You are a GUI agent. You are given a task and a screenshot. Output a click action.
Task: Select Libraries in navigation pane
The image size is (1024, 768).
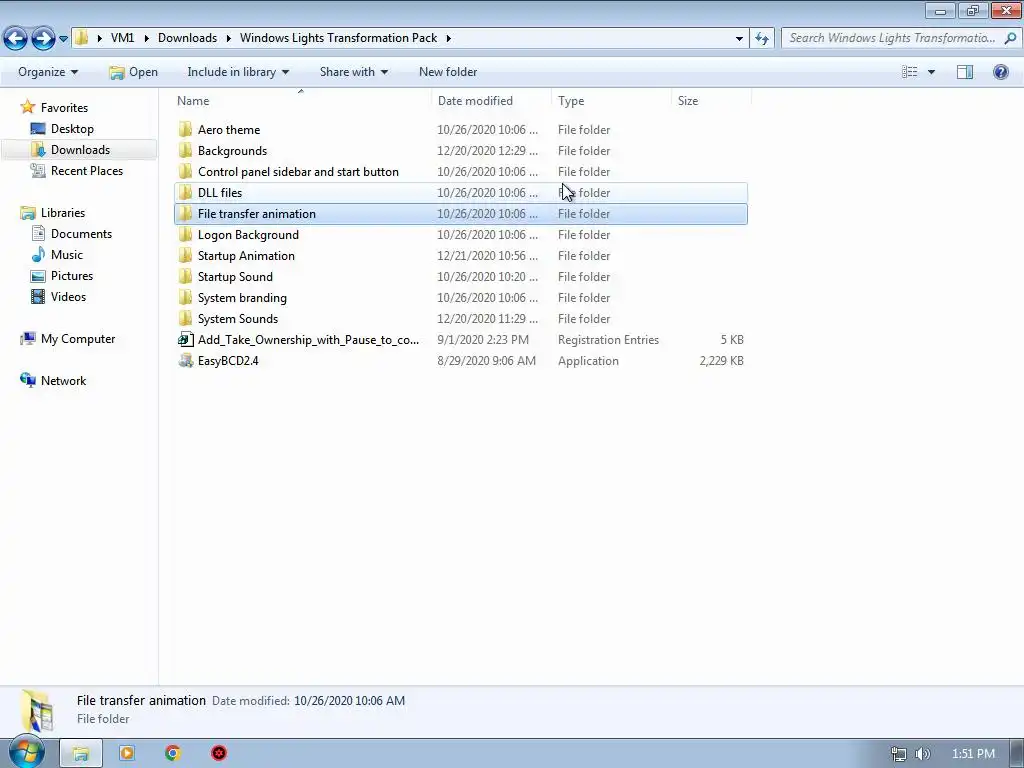point(63,213)
